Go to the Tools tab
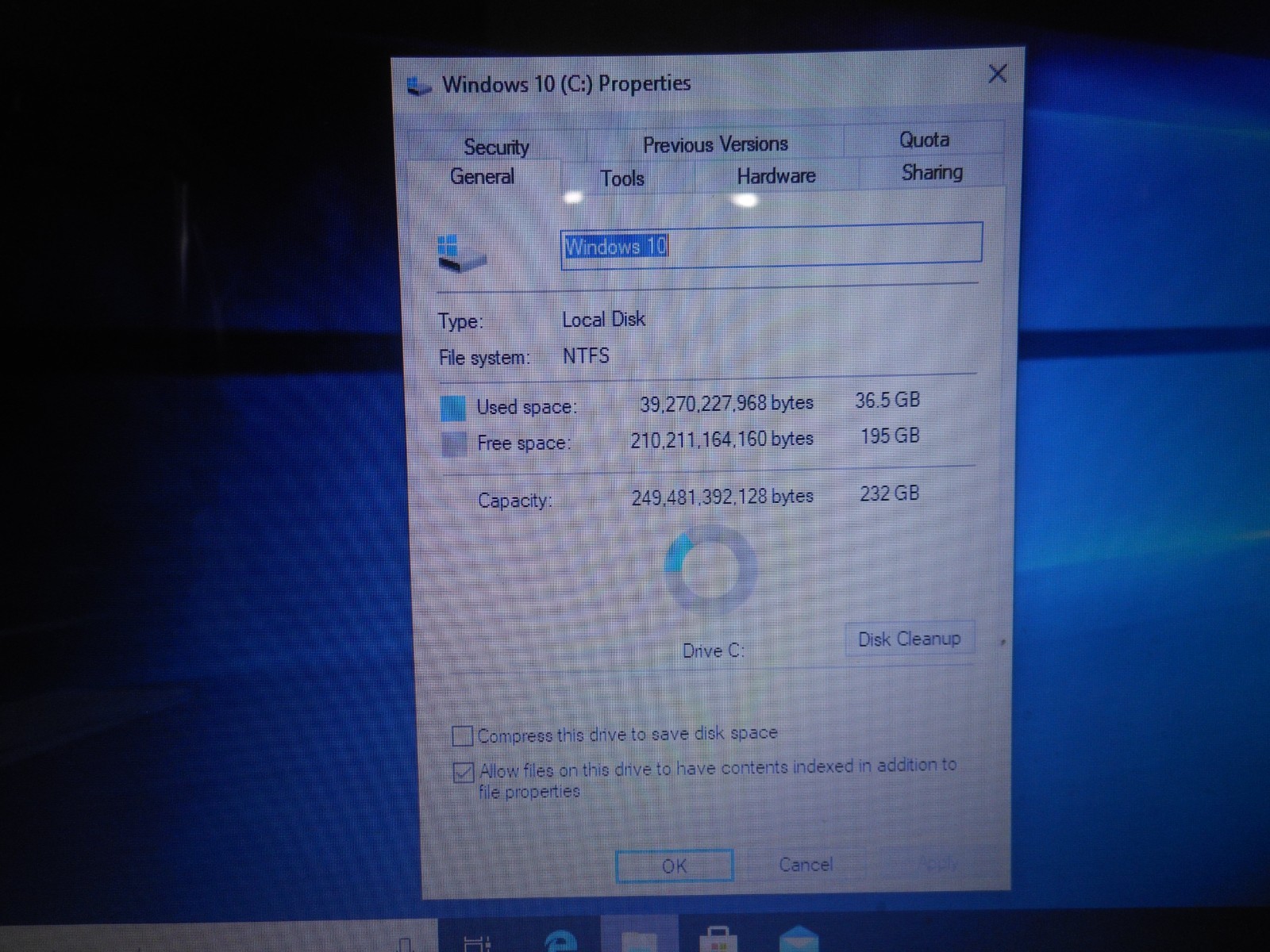Viewport: 1270px width, 952px height. 622,178
